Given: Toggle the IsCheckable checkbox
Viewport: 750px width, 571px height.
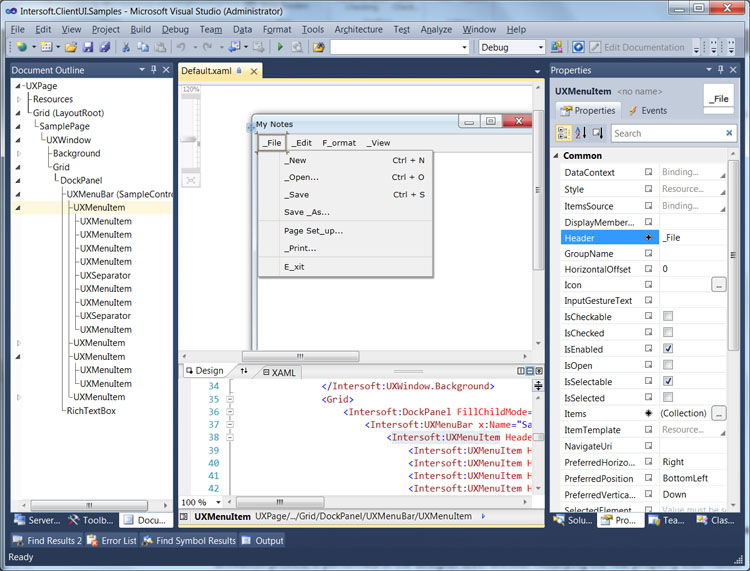Looking at the screenshot, I should 668,316.
